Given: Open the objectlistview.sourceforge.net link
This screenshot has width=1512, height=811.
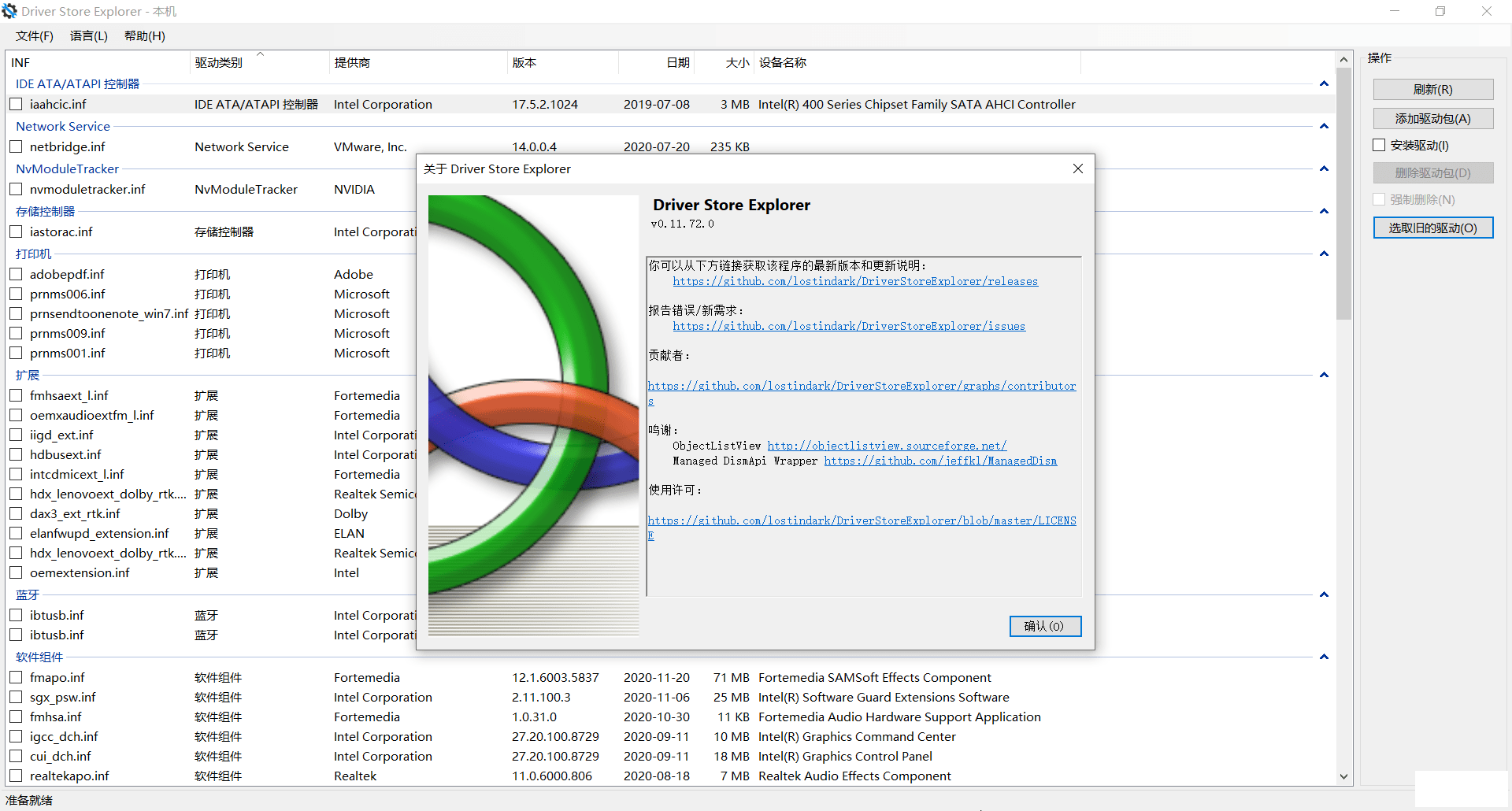Looking at the screenshot, I should pos(887,446).
